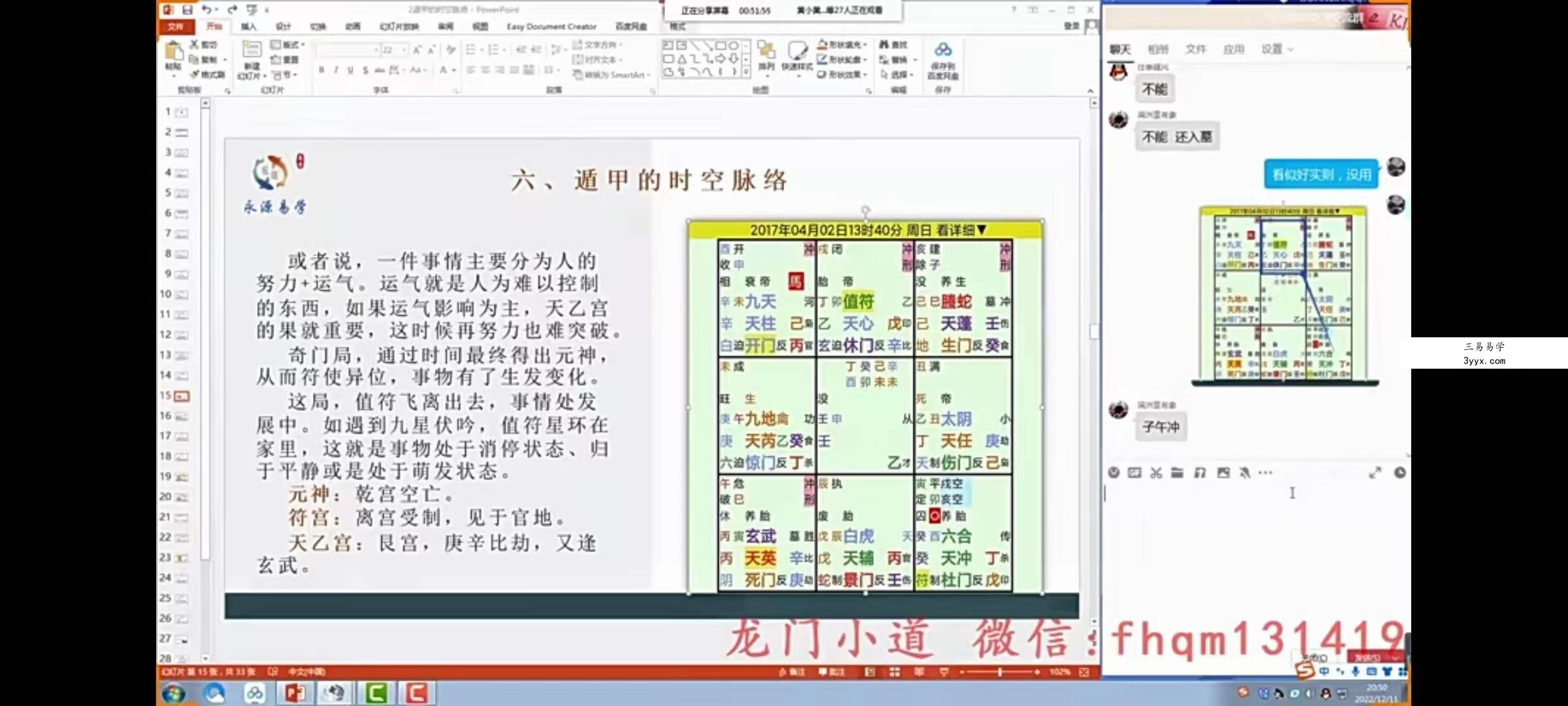Expand chat input box with arrows icon
1568x706 pixels.
[x=1375, y=473]
